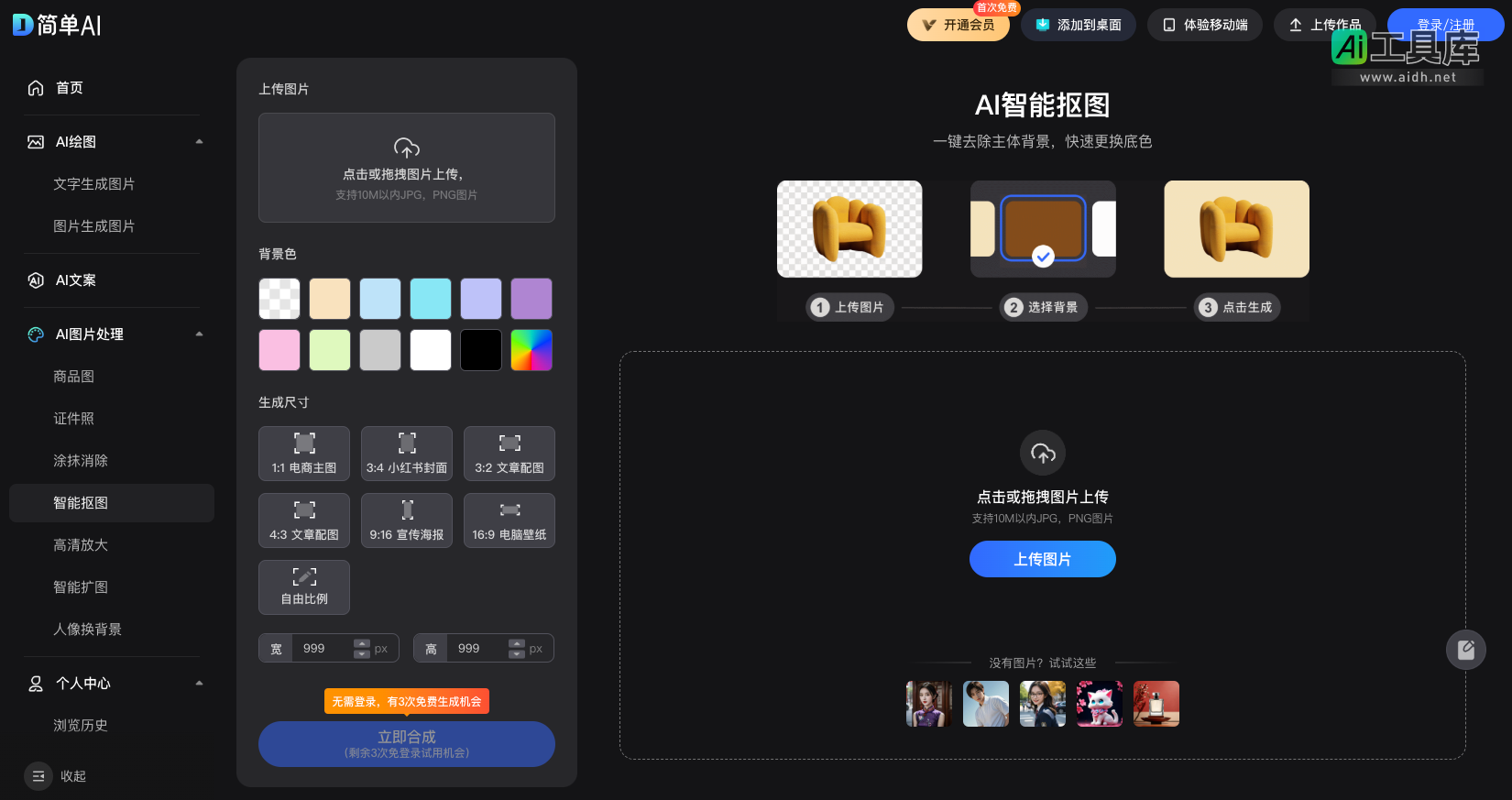This screenshot has width=1512, height=800.
Task: Select the 9:16 宣传海报 size option
Action: pos(407,521)
